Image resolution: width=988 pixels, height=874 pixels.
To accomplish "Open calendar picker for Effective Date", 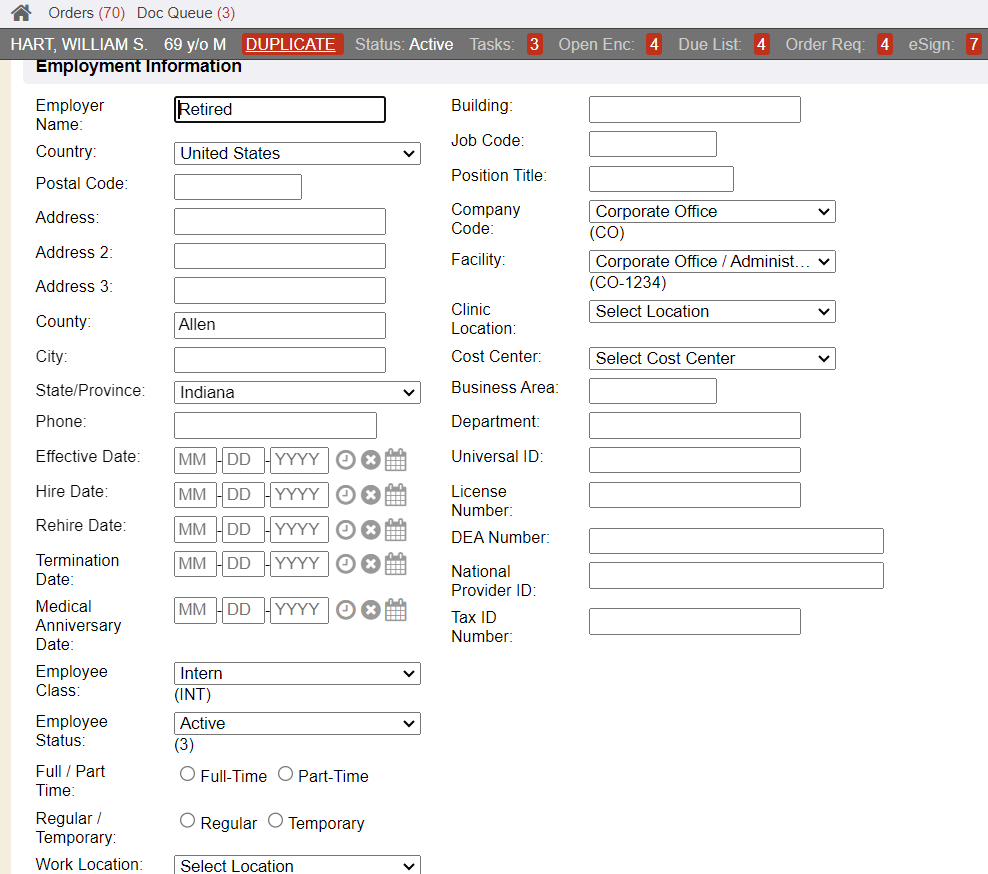I will click(x=396, y=460).
